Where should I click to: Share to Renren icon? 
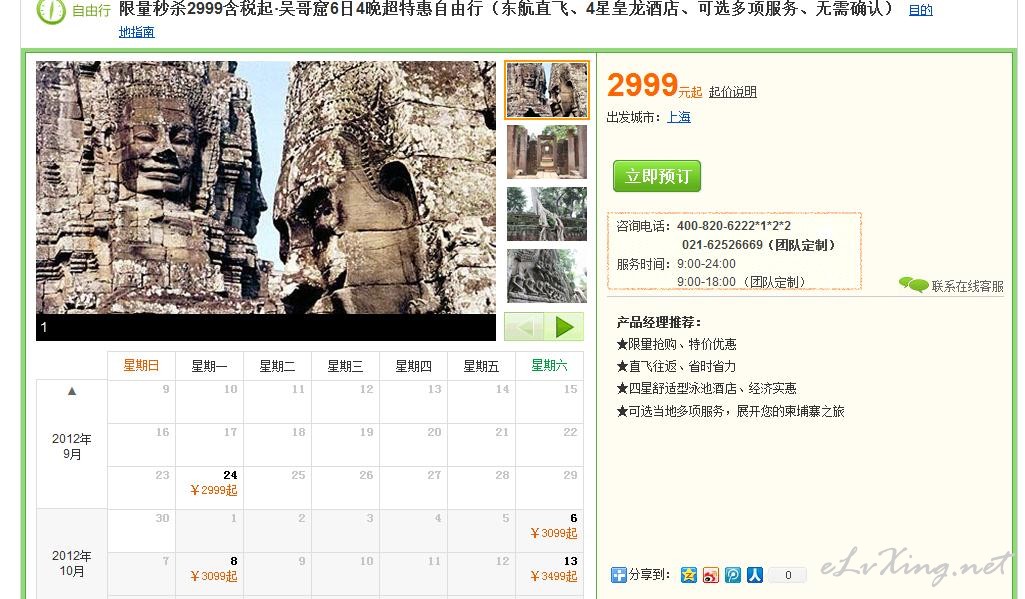(755, 575)
